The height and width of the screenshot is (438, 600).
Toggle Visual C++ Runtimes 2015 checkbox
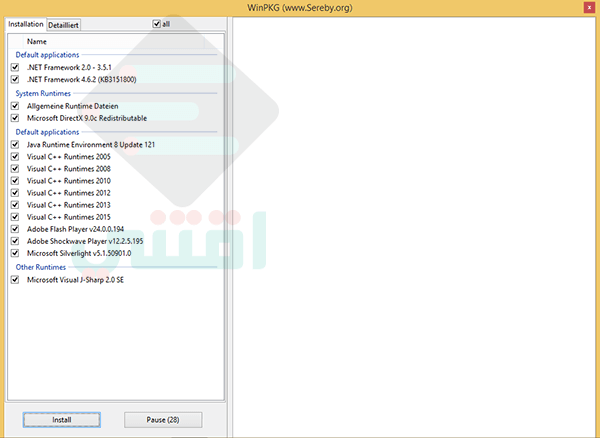15,217
